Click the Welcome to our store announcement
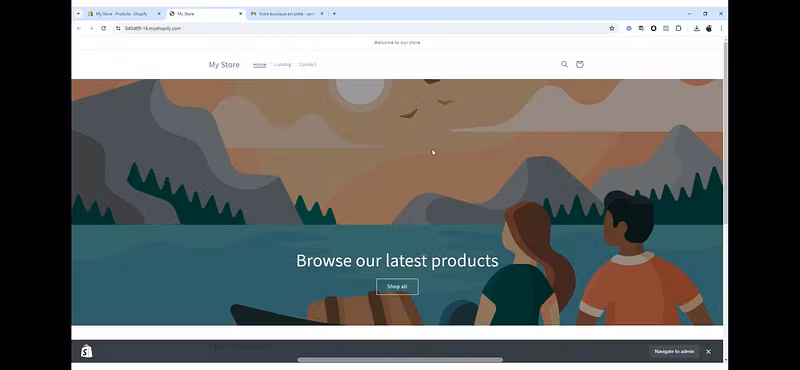This screenshot has width=800, height=370. point(397,43)
